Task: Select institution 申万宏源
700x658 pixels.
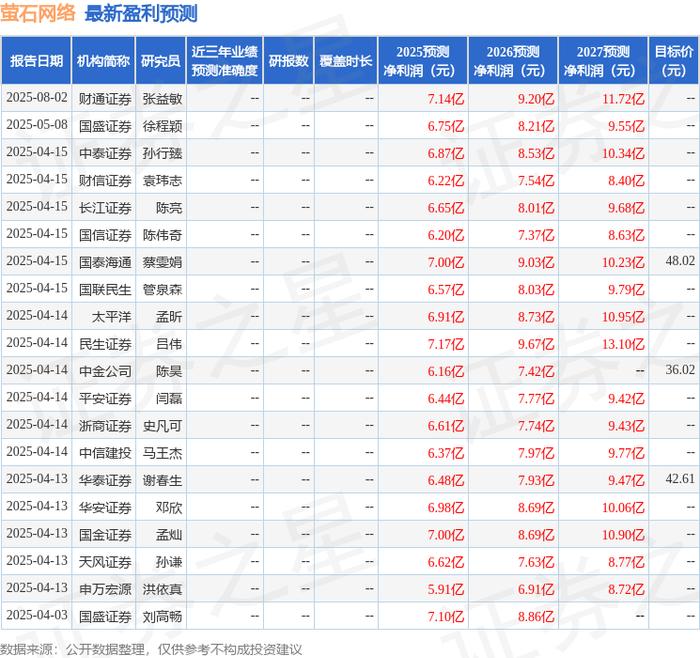Action: [x=105, y=589]
